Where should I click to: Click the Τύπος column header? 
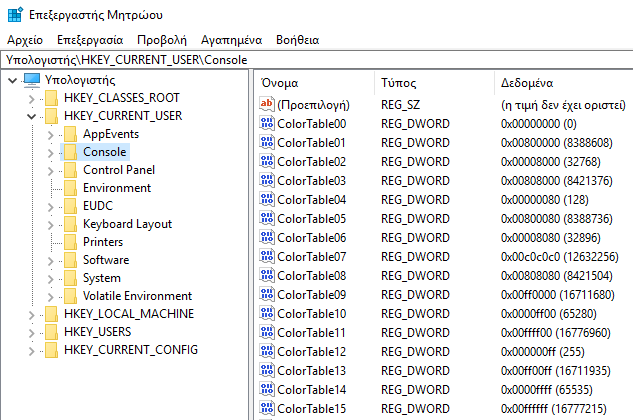(398, 82)
